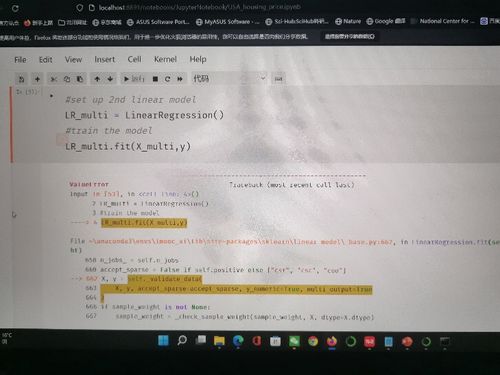Image resolution: width=500 pixels, height=375 pixels.
Task: Open Nature bookmark
Action: (x=348, y=21)
